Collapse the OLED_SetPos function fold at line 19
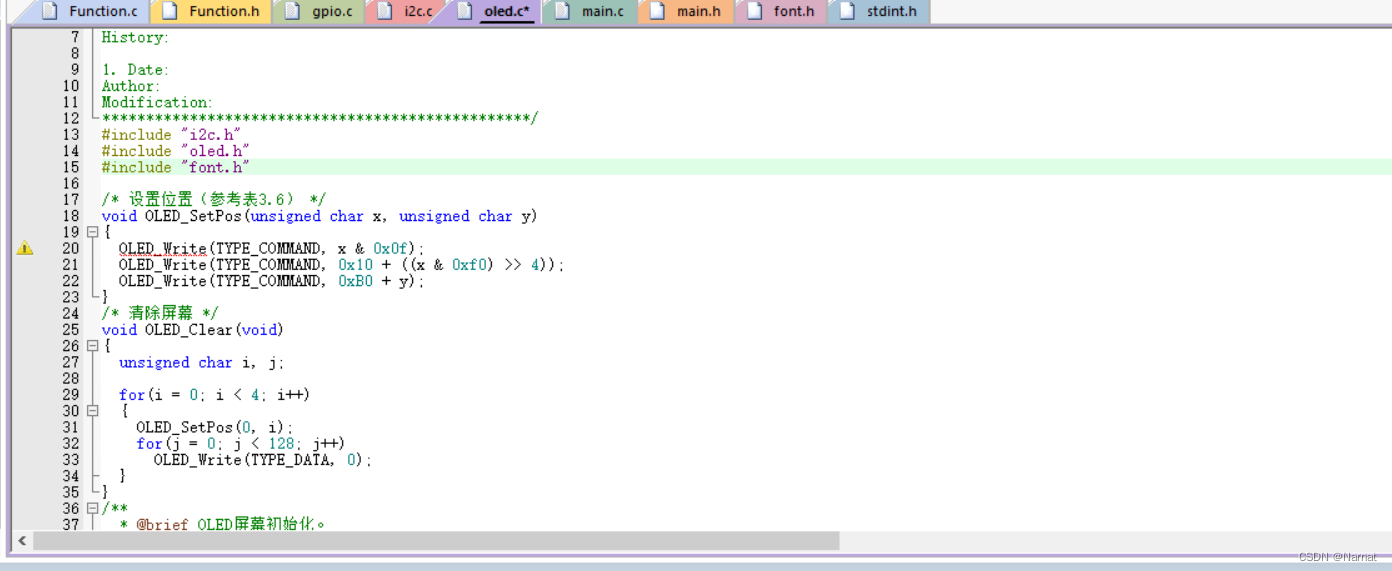 pyautogui.click(x=92, y=232)
